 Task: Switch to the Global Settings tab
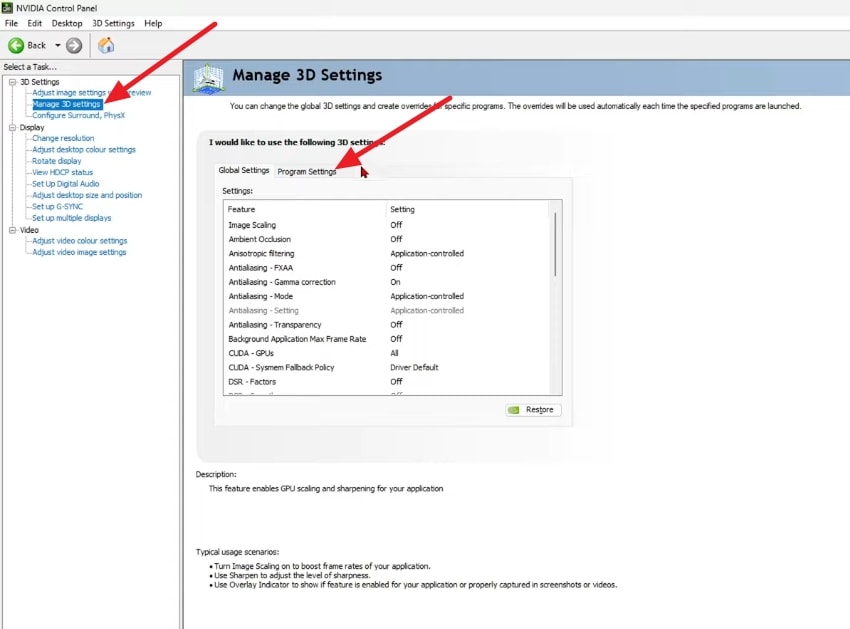[x=244, y=170]
